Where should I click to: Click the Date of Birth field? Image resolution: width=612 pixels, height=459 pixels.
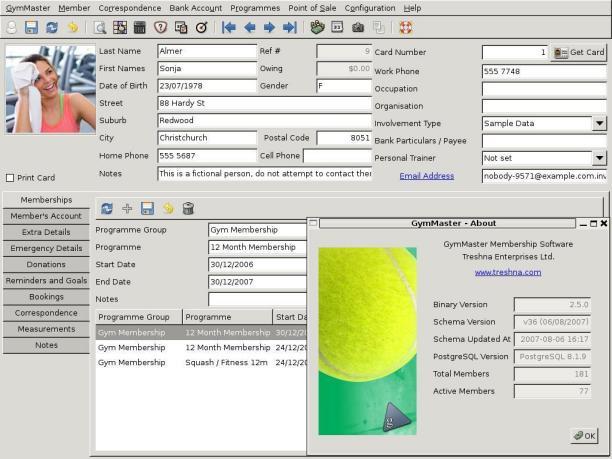pyautogui.click(x=207, y=86)
